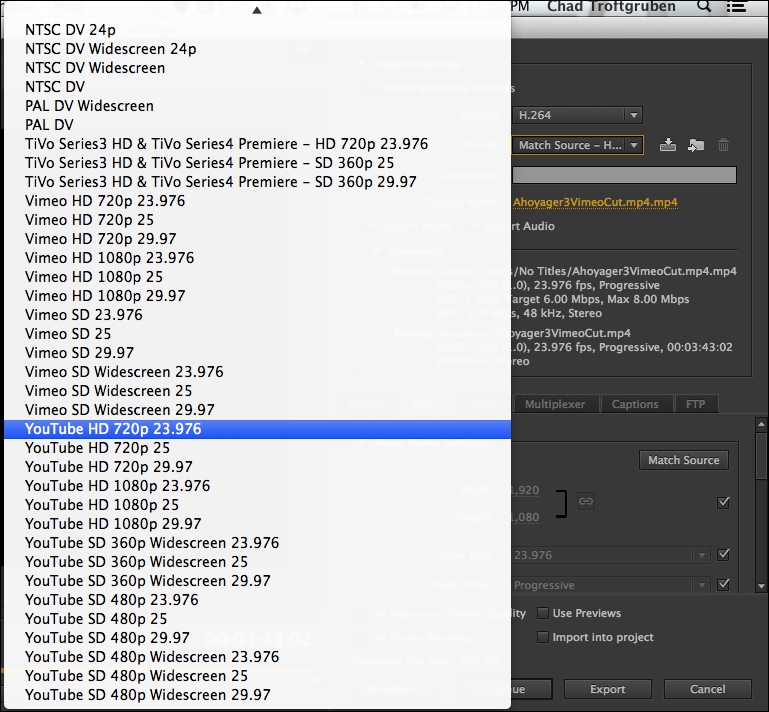The width and height of the screenshot is (769, 712).
Task: Open the Match Source preset dropdown
Action: point(577,145)
